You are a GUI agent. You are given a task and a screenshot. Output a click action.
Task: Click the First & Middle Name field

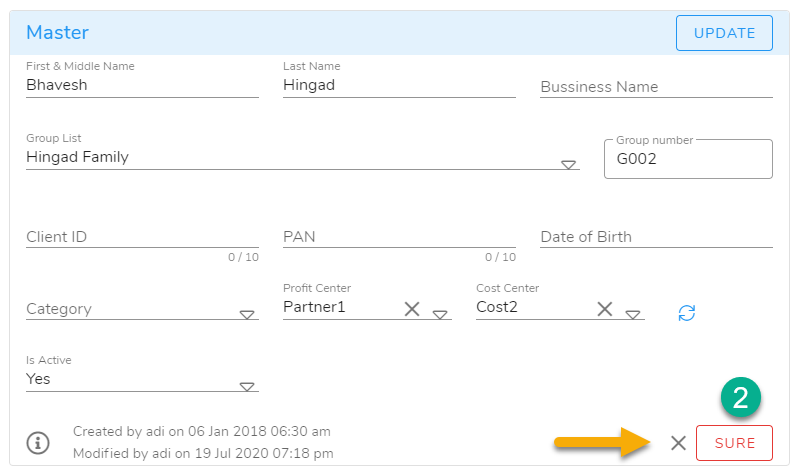point(141,86)
